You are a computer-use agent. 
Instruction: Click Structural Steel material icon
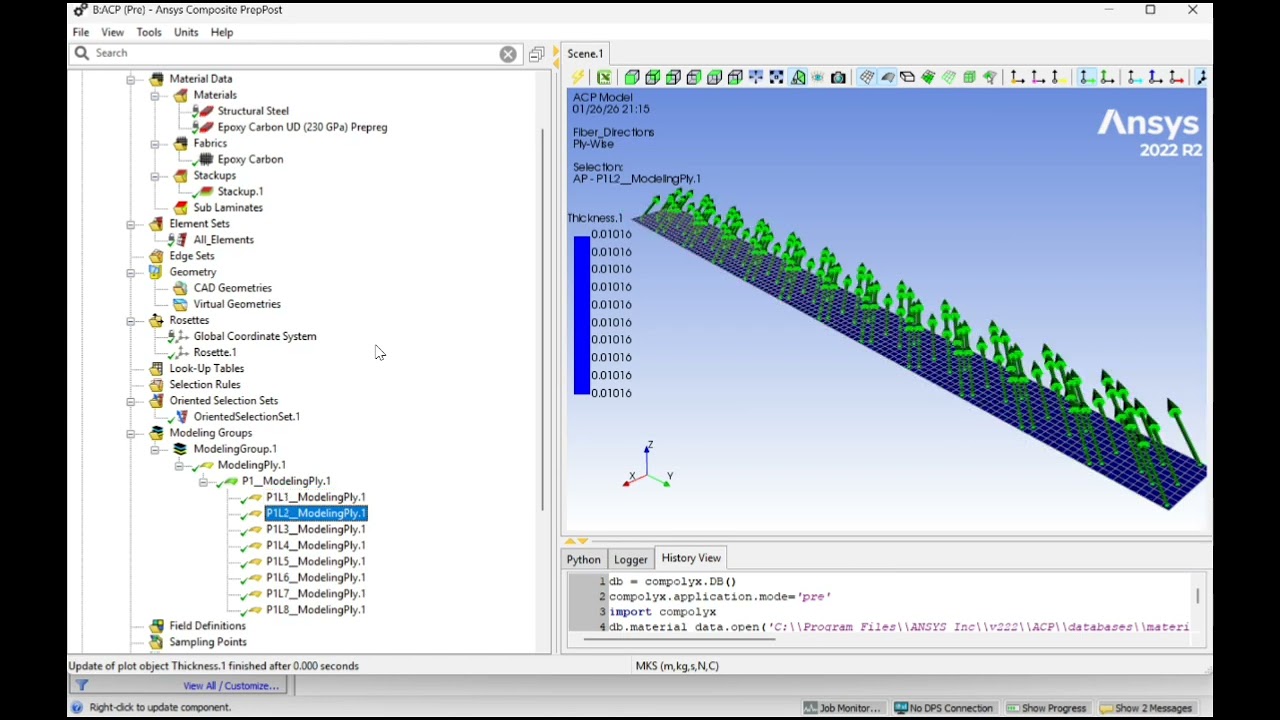204,111
